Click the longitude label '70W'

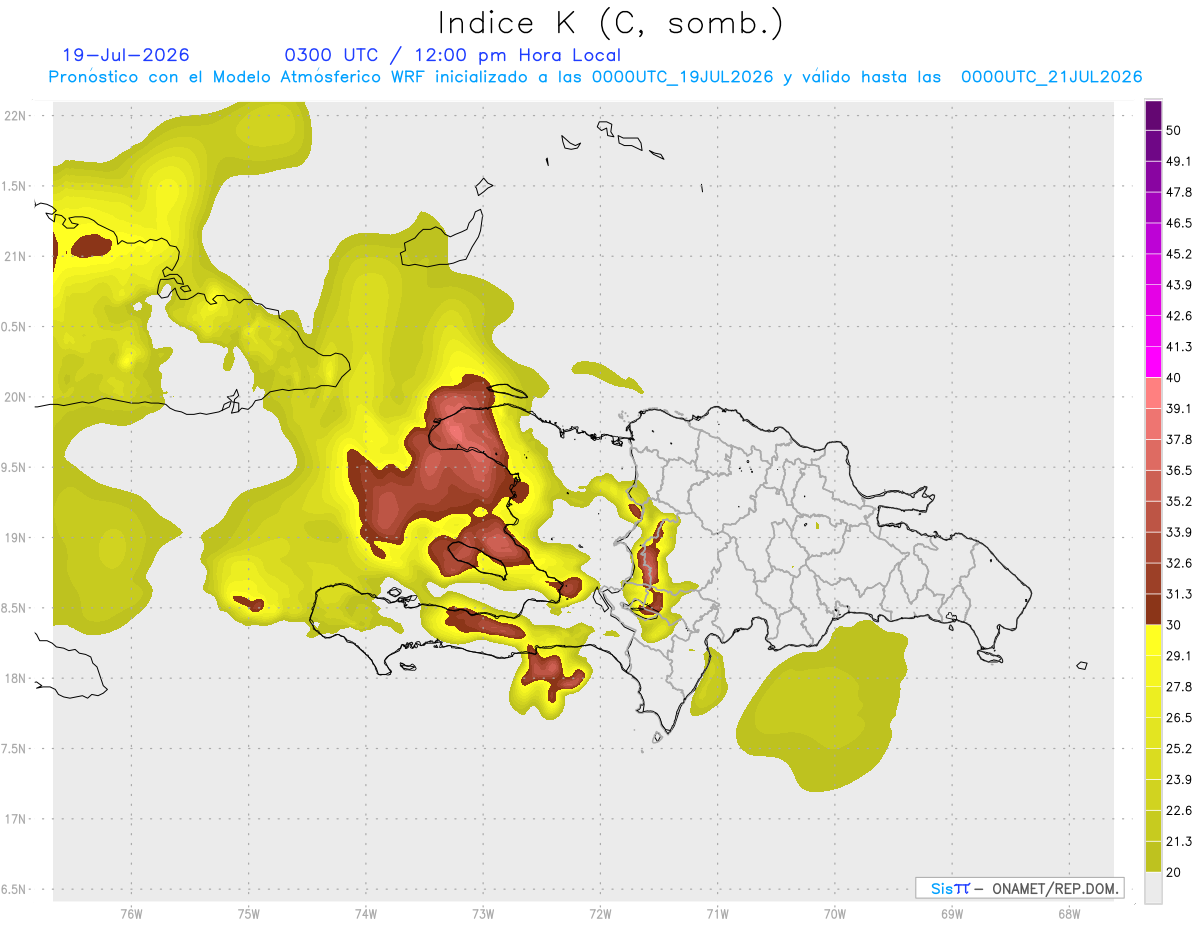(x=834, y=914)
